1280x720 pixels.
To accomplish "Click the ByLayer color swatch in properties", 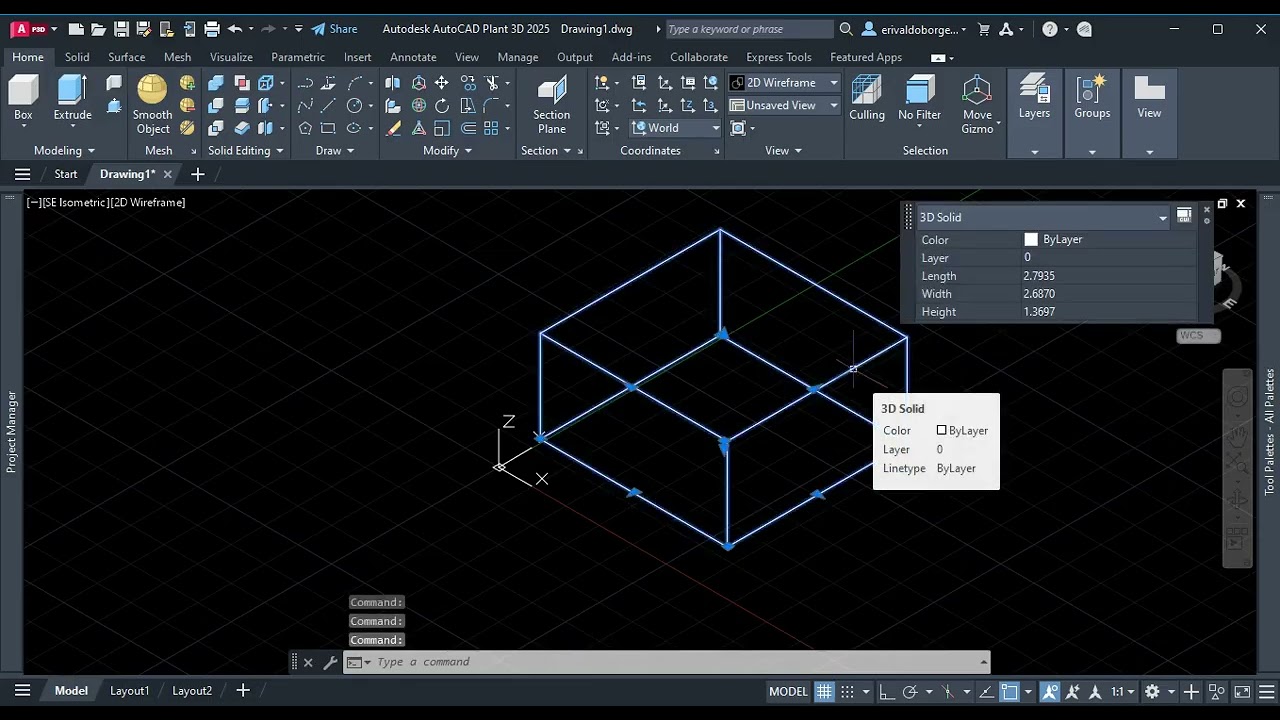I will [1031, 240].
